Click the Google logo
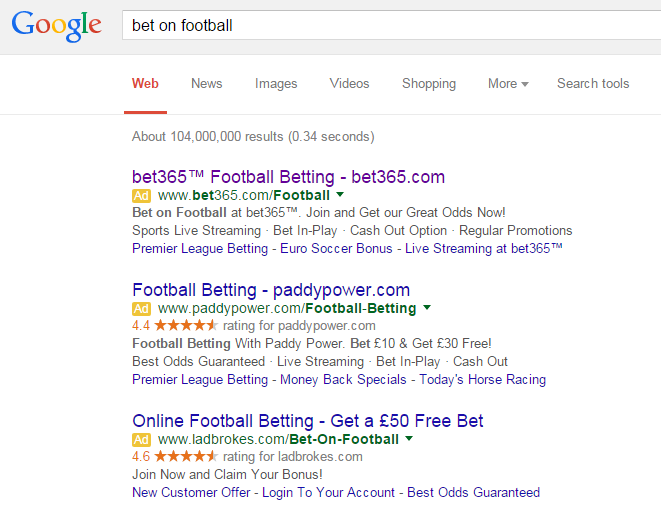 point(56,26)
